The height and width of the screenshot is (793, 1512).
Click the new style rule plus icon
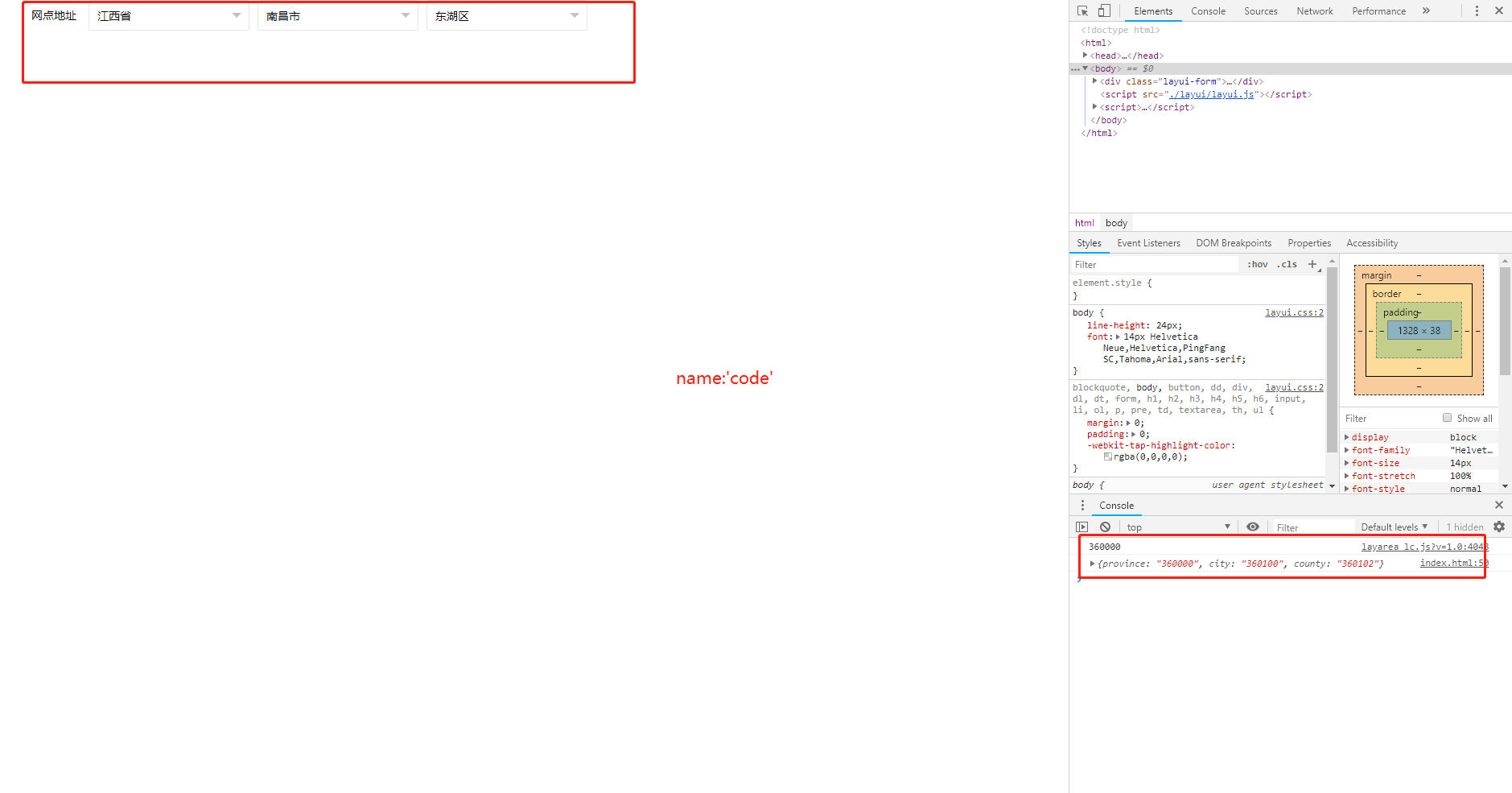(x=1312, y=264)
